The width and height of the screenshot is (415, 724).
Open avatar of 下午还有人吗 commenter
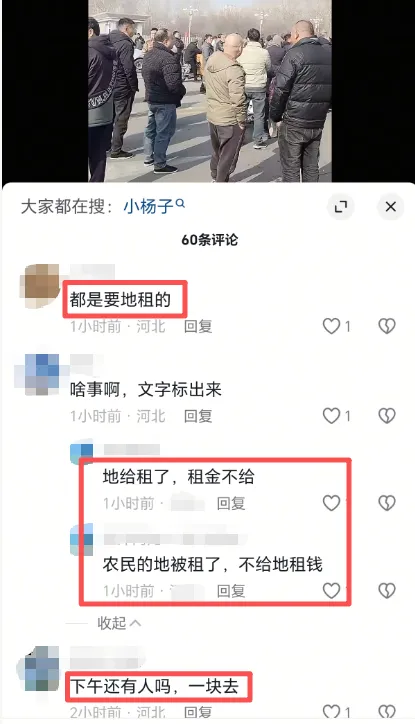[39, 669]
